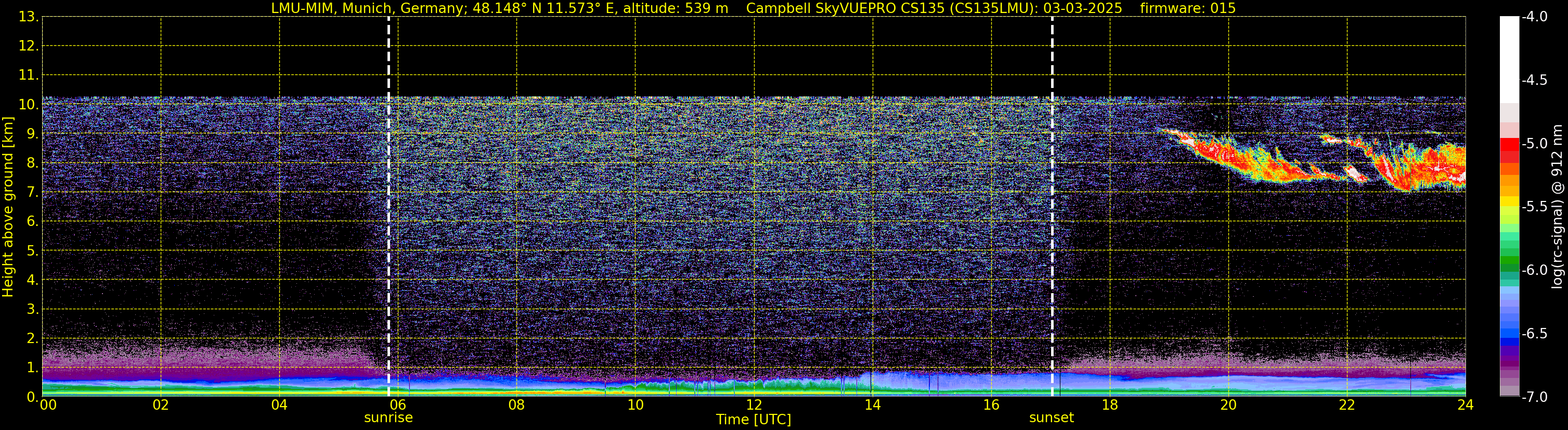Screen dimensions: 1568x430
Task: Click the colorbar label -6.5
Action: pos(1534,334)
